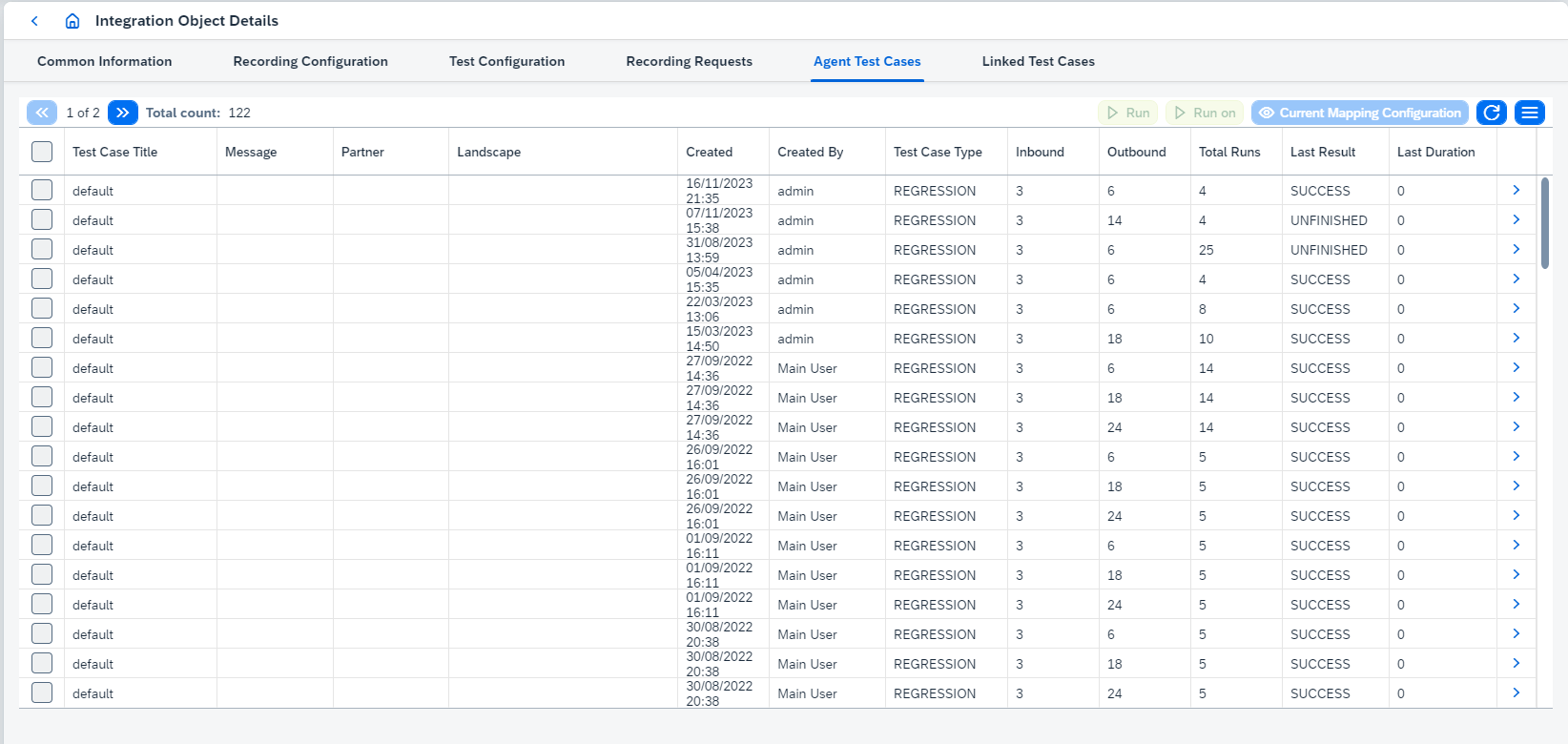Open details arrow for 07/11/2023 row
The image size is (1568, 744).
click(x=1516, y=219)
